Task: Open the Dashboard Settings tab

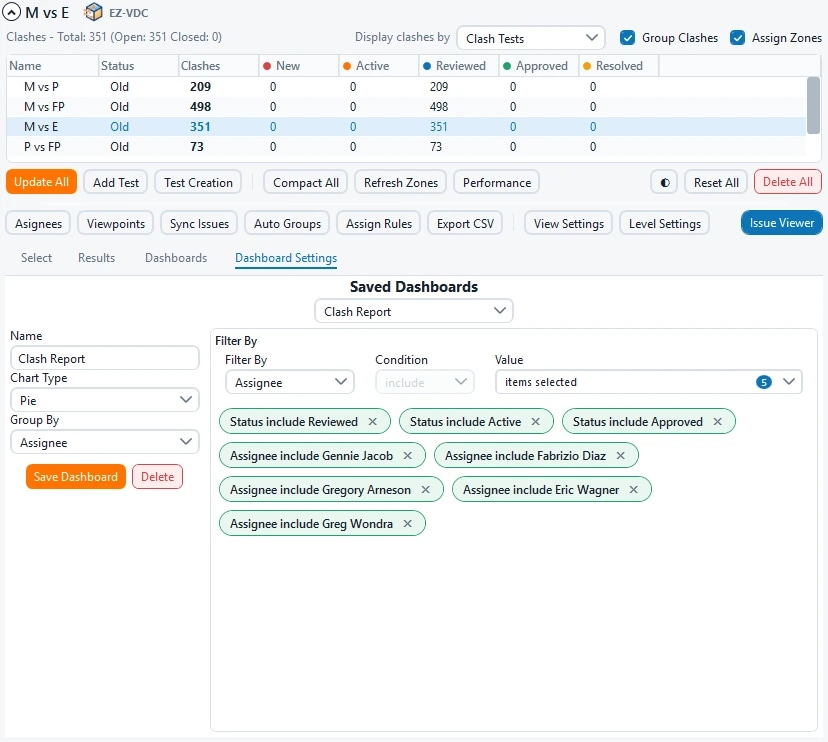Action: coord(286,258)
